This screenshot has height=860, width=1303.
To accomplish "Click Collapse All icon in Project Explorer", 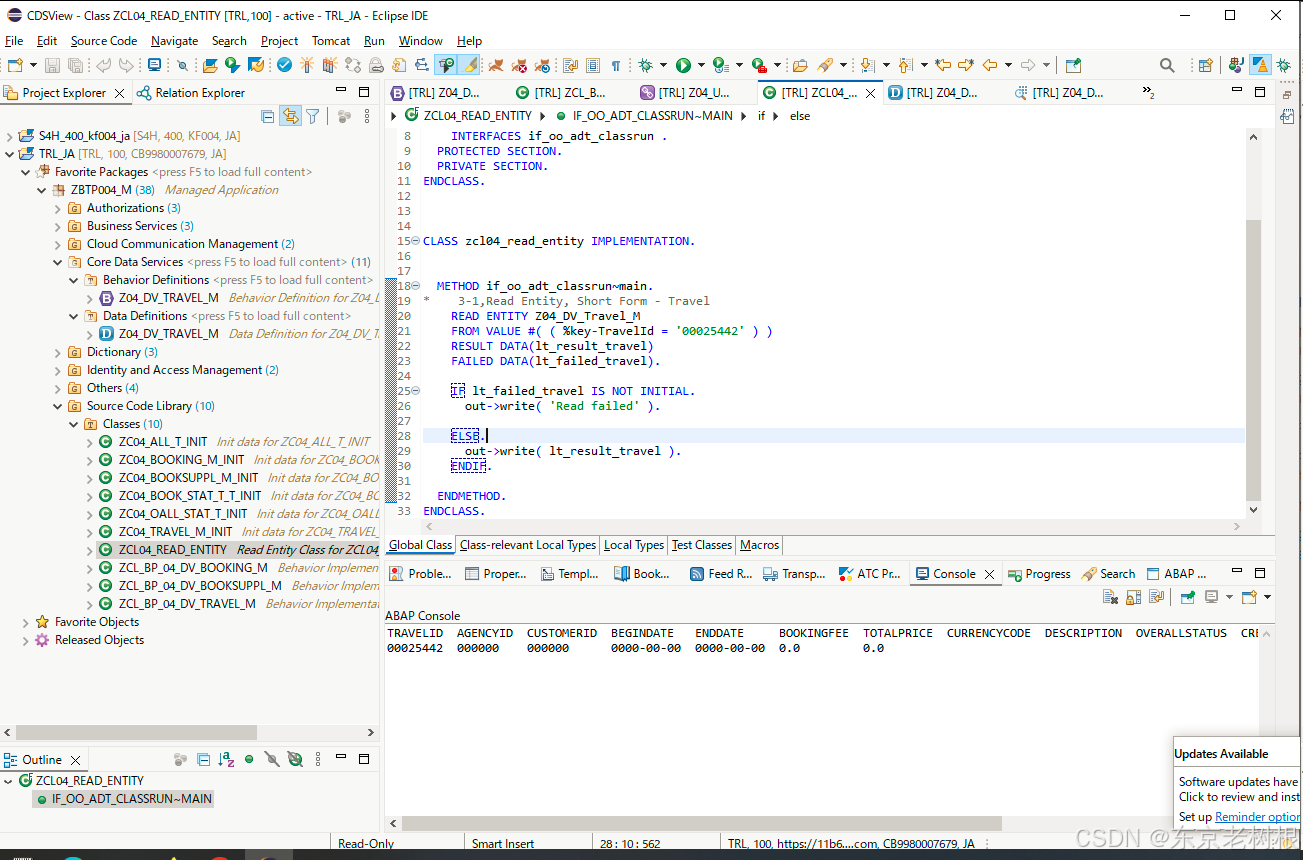I will click(x=267, y=116).
